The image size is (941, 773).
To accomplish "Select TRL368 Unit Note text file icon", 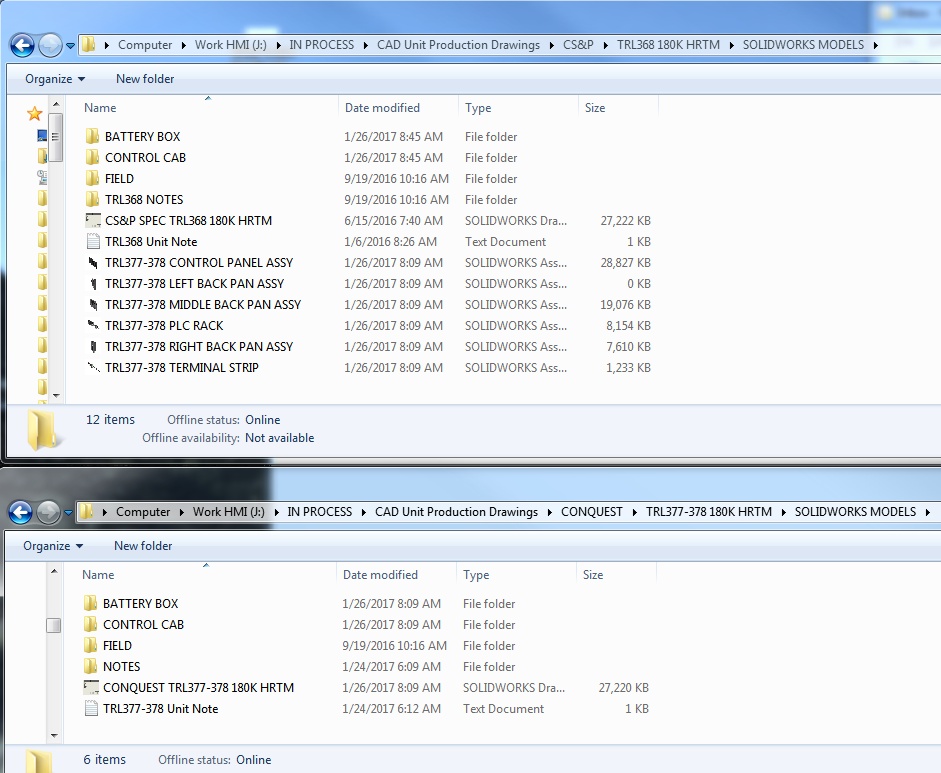I will [x=92, y=241].
